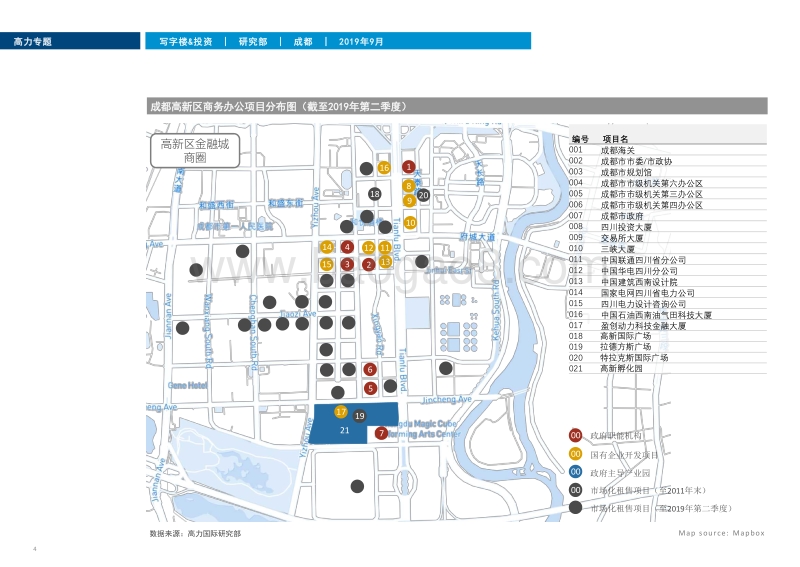
Task: Click table row 016 中国石油西南油气田科技大厦
Action: [x=667, y=315]
